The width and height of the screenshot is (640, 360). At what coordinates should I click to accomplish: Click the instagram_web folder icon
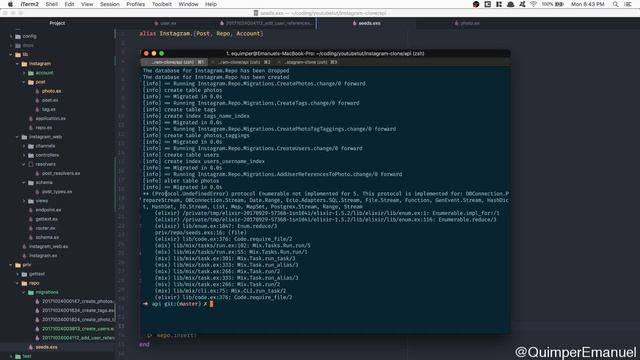coord(24,137)
